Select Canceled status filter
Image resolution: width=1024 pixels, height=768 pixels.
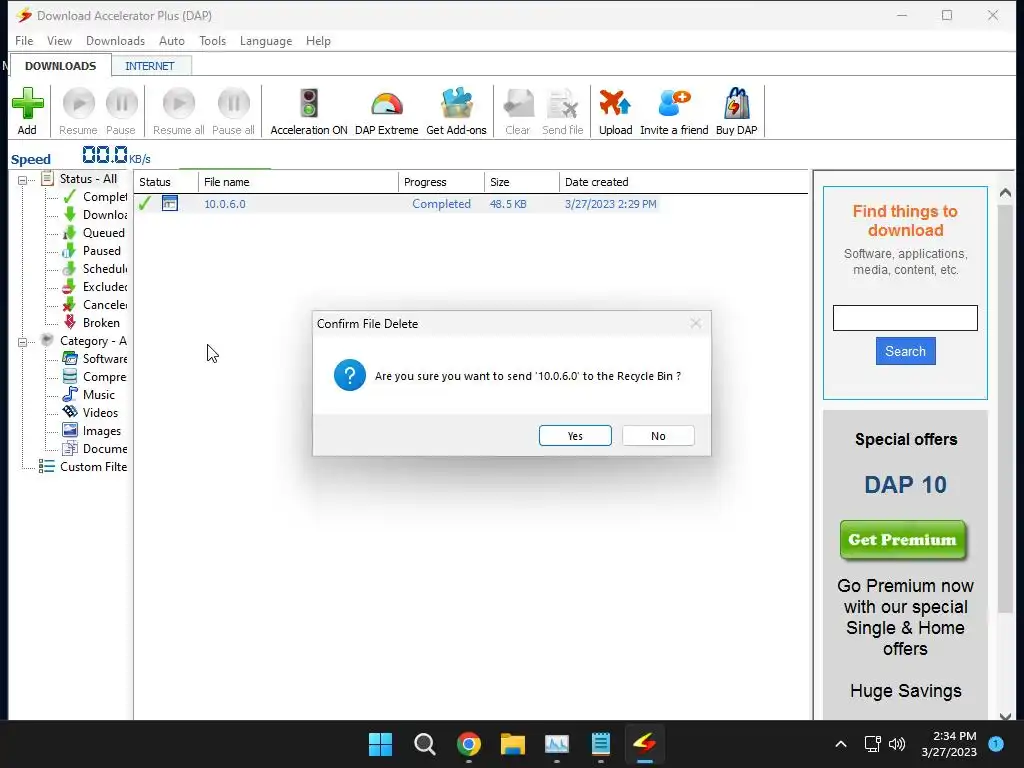pos(95,304)
